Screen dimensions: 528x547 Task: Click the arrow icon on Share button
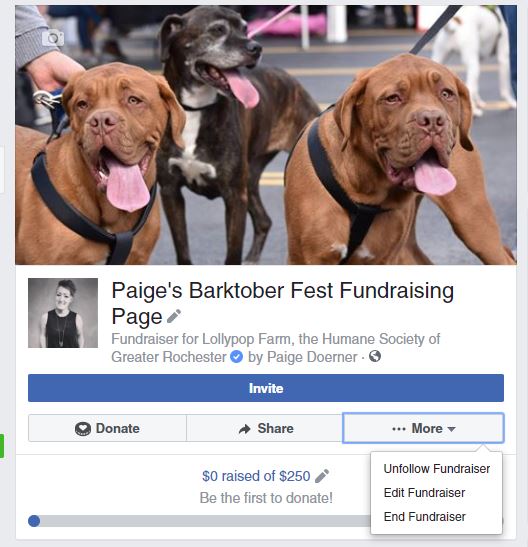click(x=245, y=429)
